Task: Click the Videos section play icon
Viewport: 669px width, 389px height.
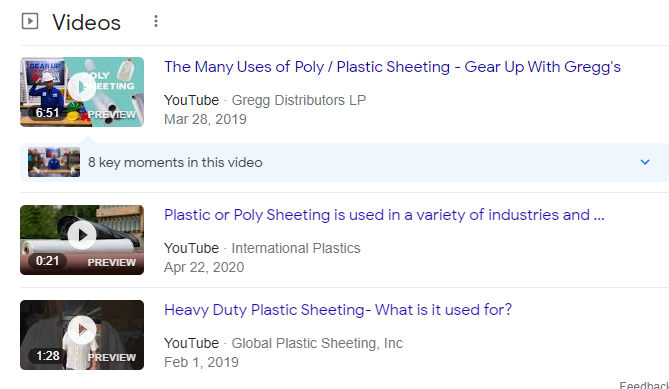Action: 30,21
